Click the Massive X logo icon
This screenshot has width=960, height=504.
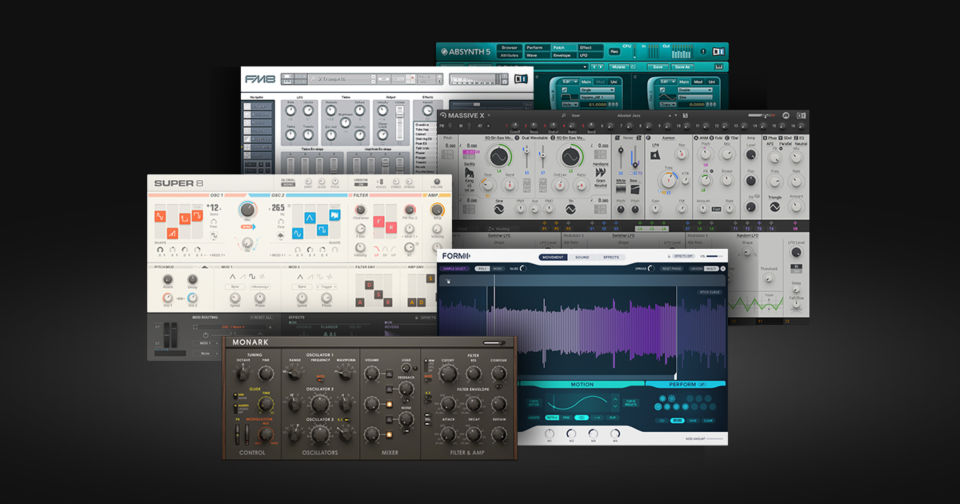pyautogui.click(x=444, y=117)
